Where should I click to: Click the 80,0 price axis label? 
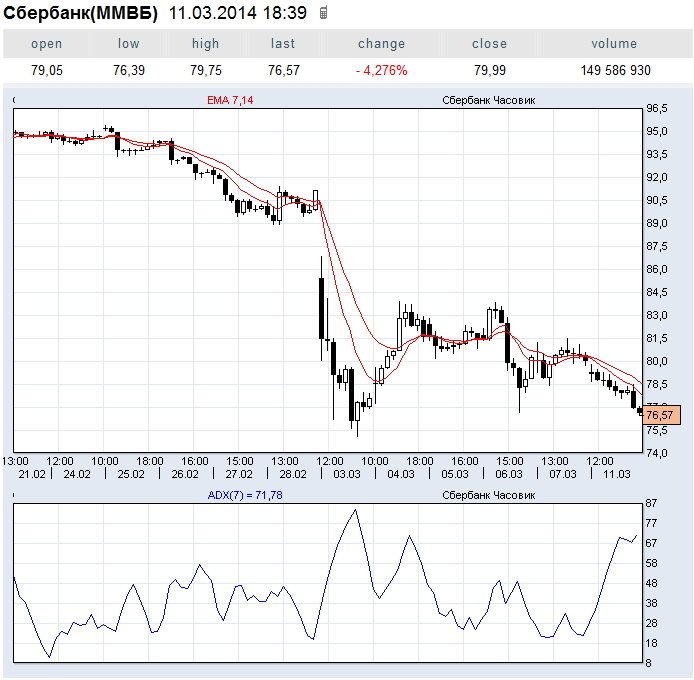click(657, 361)
